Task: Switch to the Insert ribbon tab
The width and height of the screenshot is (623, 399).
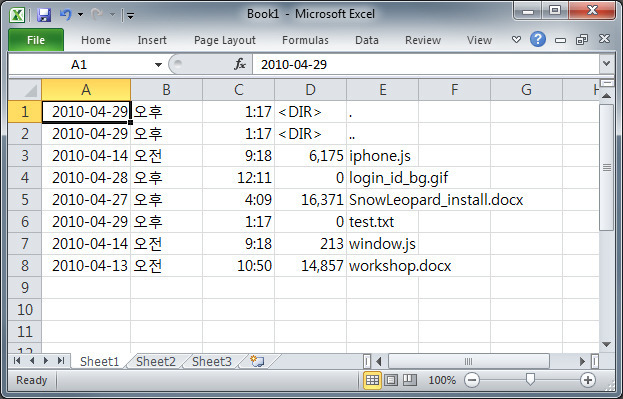Action: [152, 40]
